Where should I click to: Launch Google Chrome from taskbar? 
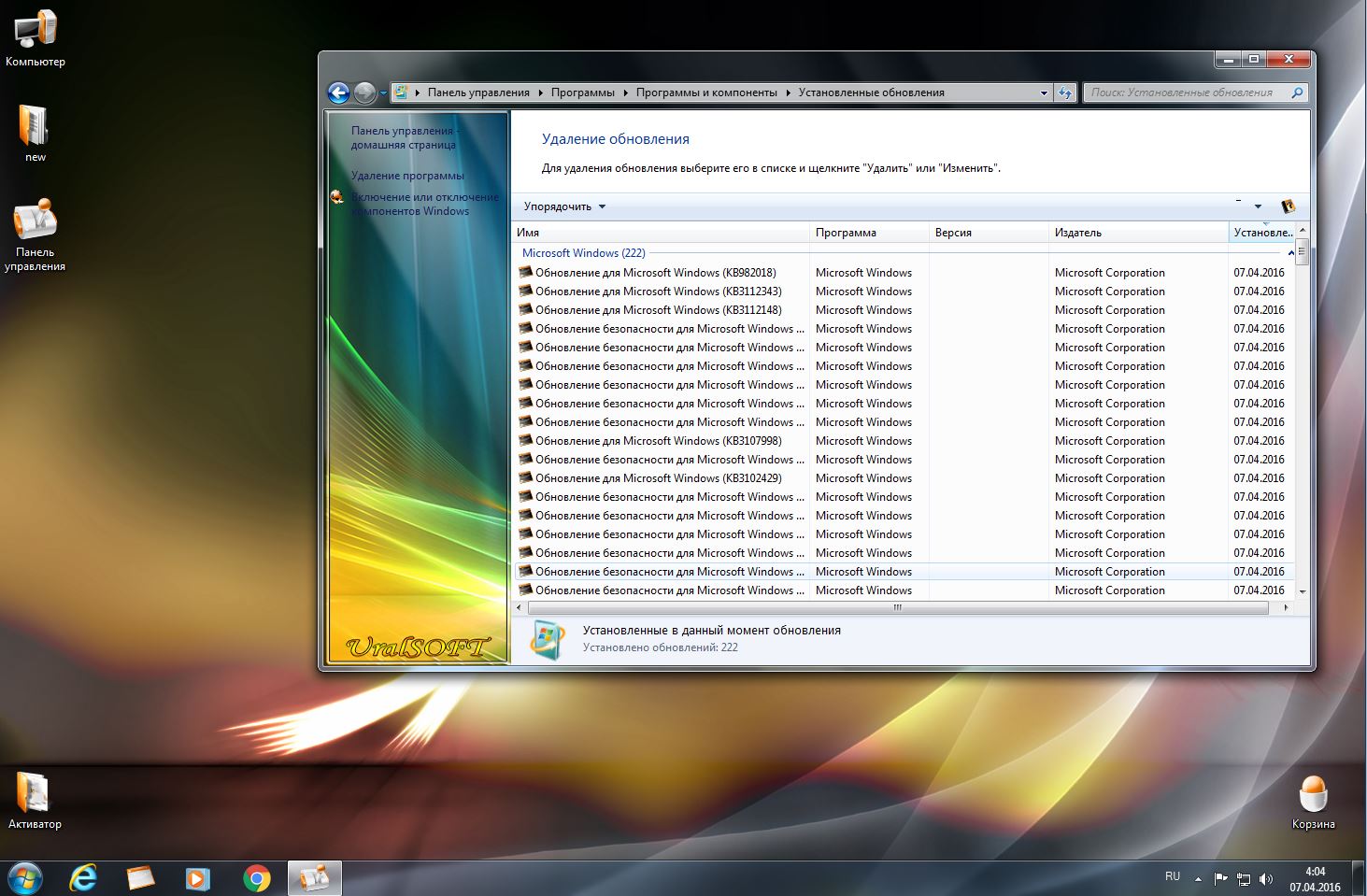click(256, 878)
